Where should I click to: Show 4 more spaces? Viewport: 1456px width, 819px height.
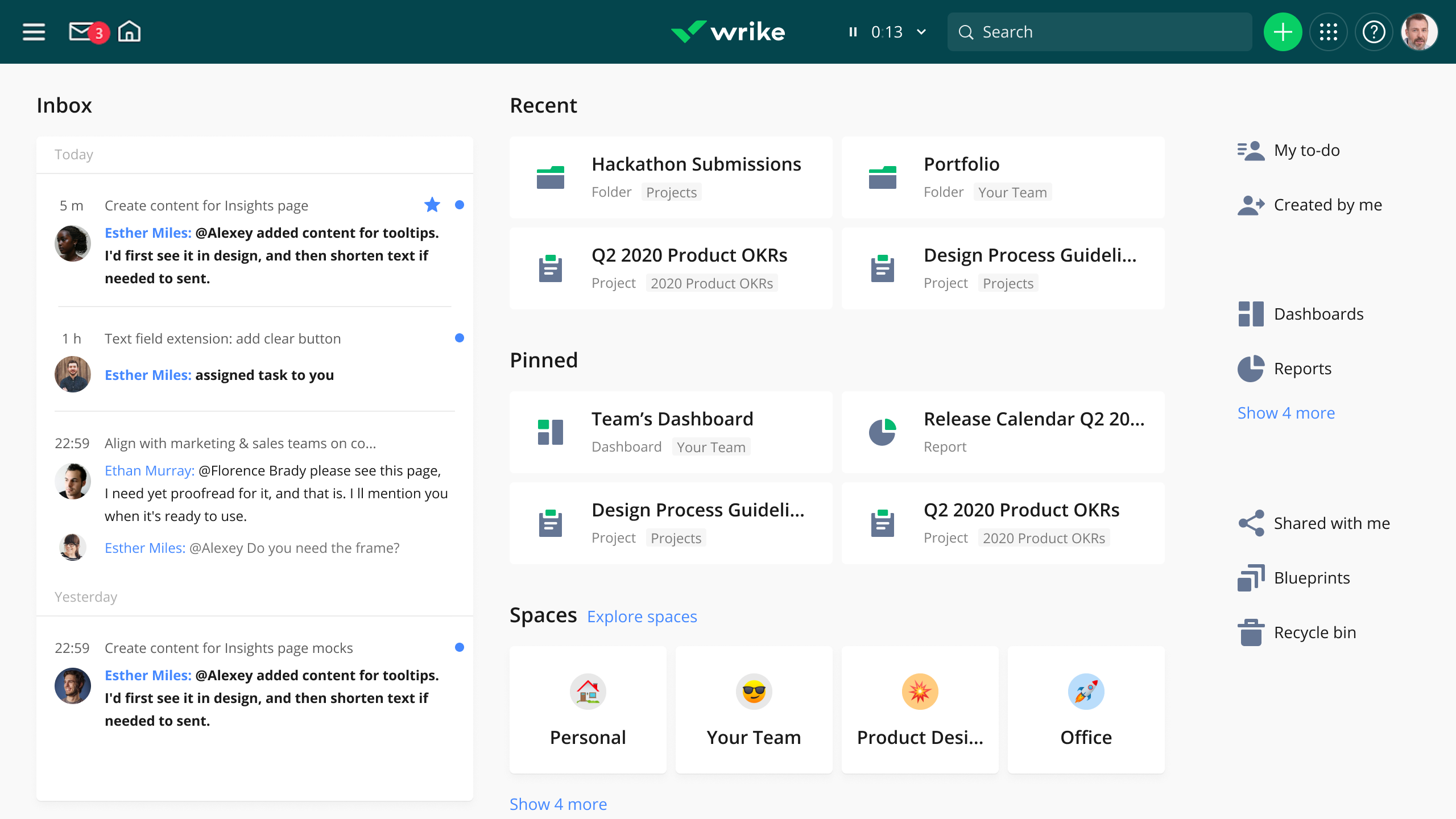(556, 803)
